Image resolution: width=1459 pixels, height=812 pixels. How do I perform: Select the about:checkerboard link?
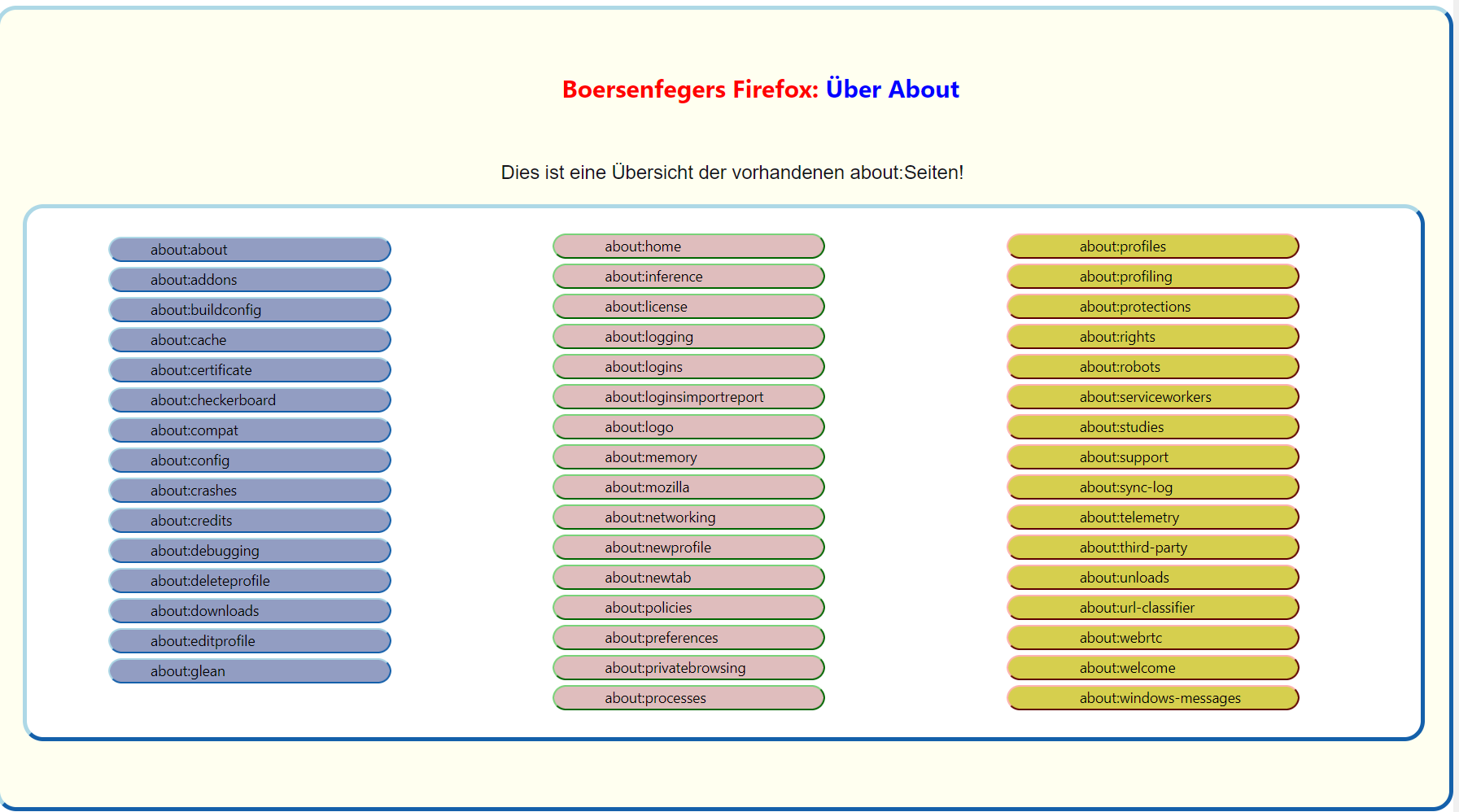pos(250,400)
